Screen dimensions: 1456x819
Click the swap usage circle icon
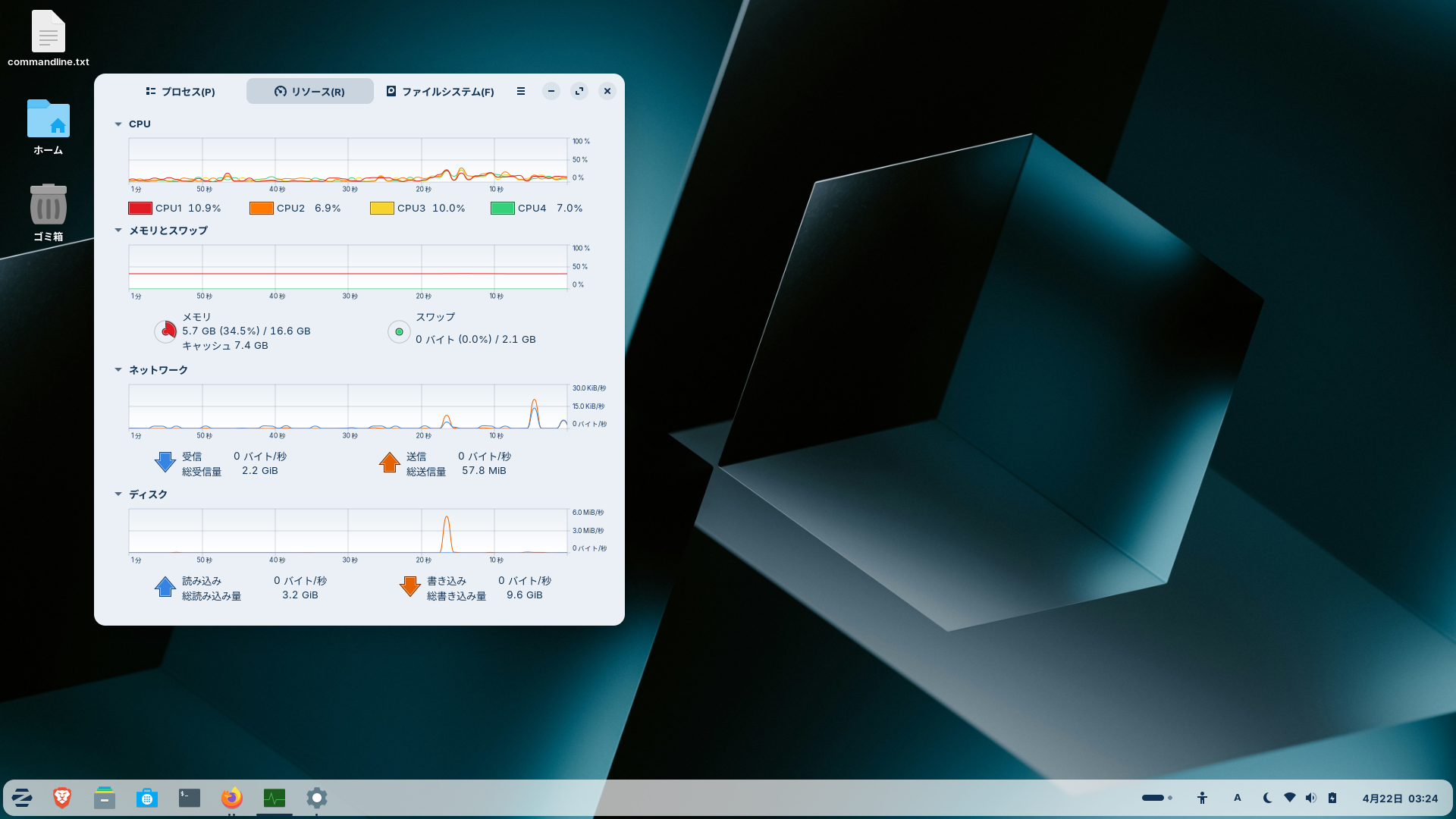click(399, 331)
